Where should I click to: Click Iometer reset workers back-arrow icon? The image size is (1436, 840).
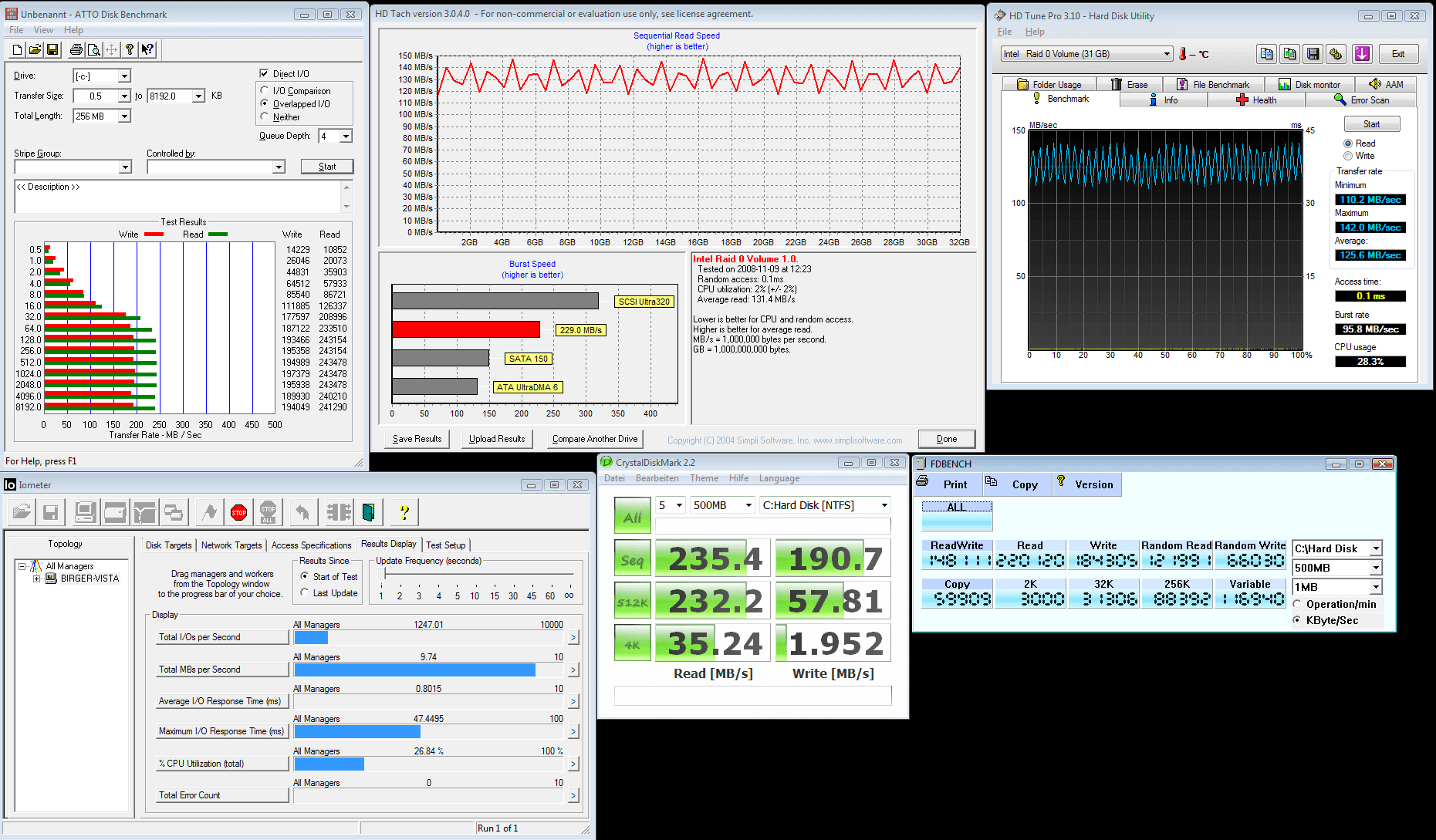click(x=303, y=512)
